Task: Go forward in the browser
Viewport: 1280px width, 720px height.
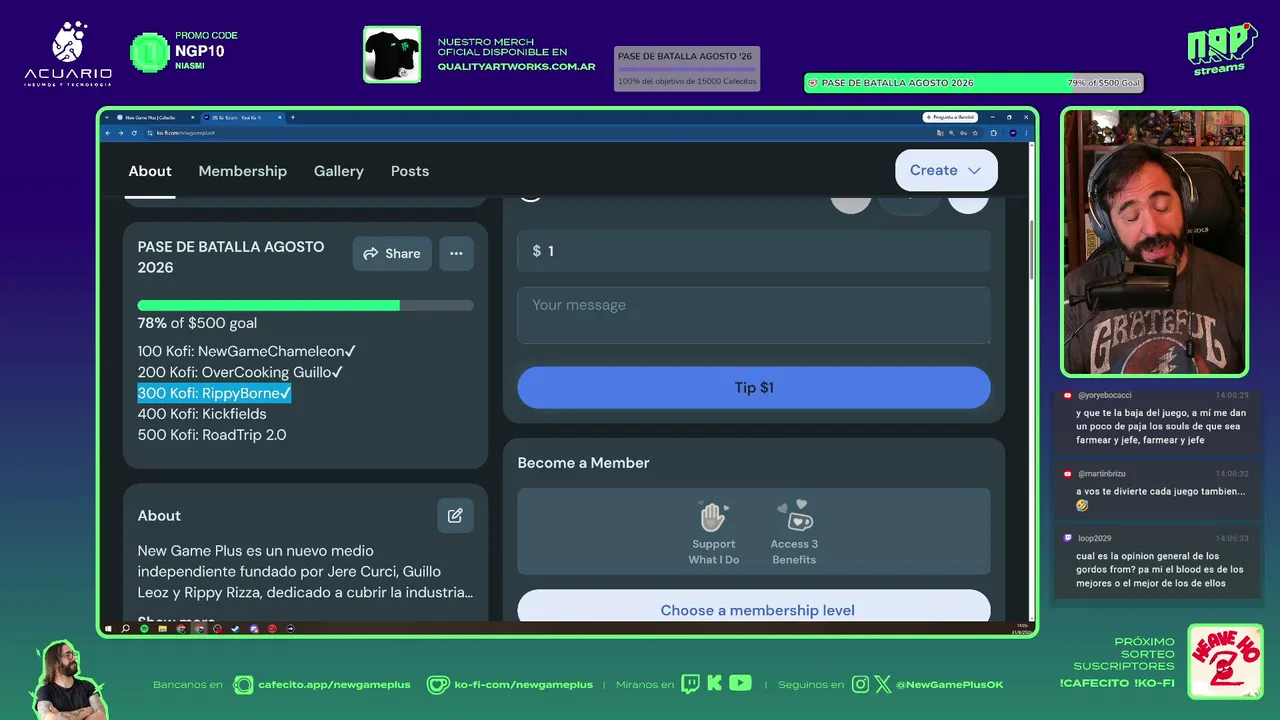Action: [x=121, y=133]
